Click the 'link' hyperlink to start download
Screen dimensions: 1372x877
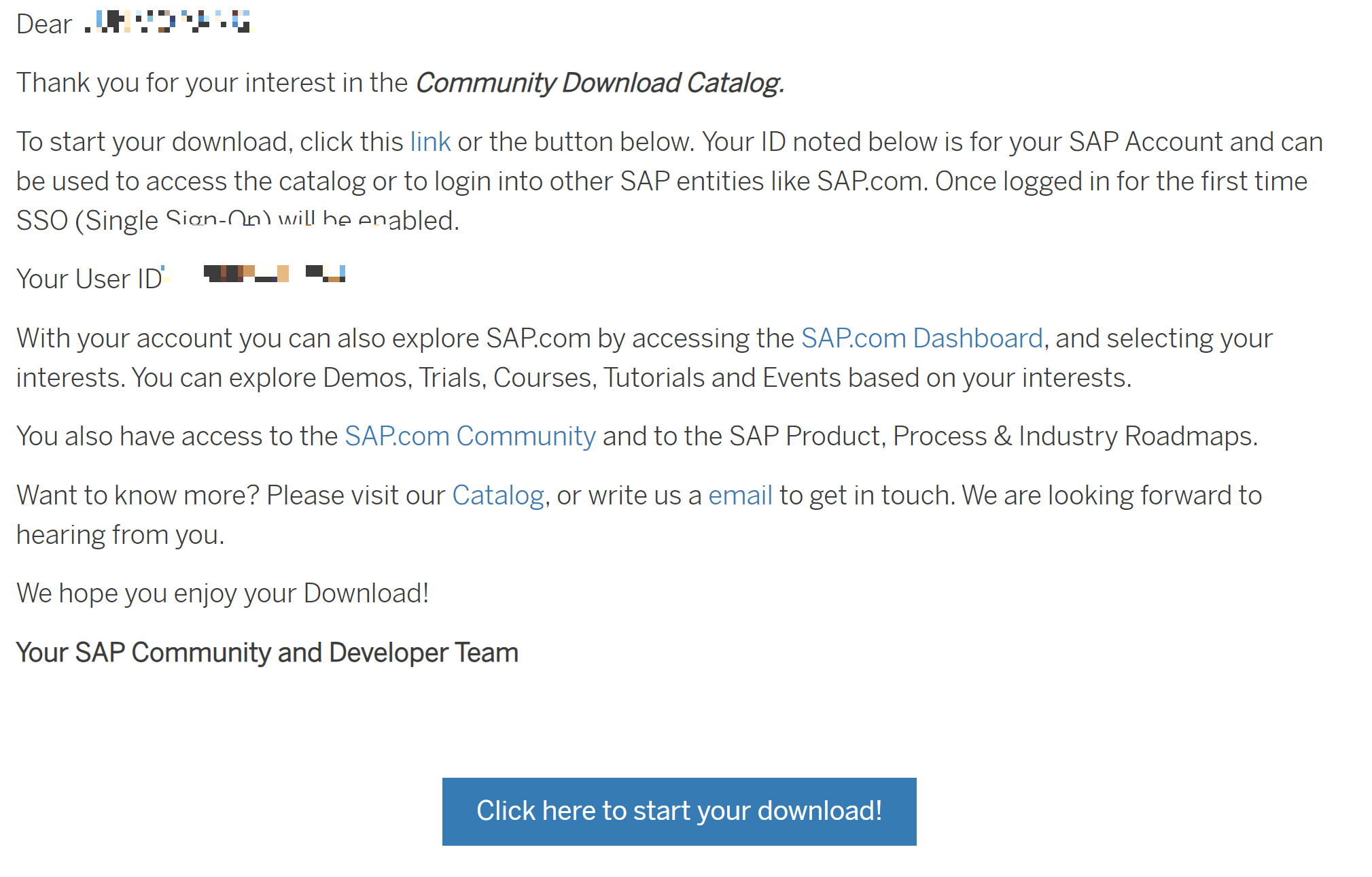point(429,142)
